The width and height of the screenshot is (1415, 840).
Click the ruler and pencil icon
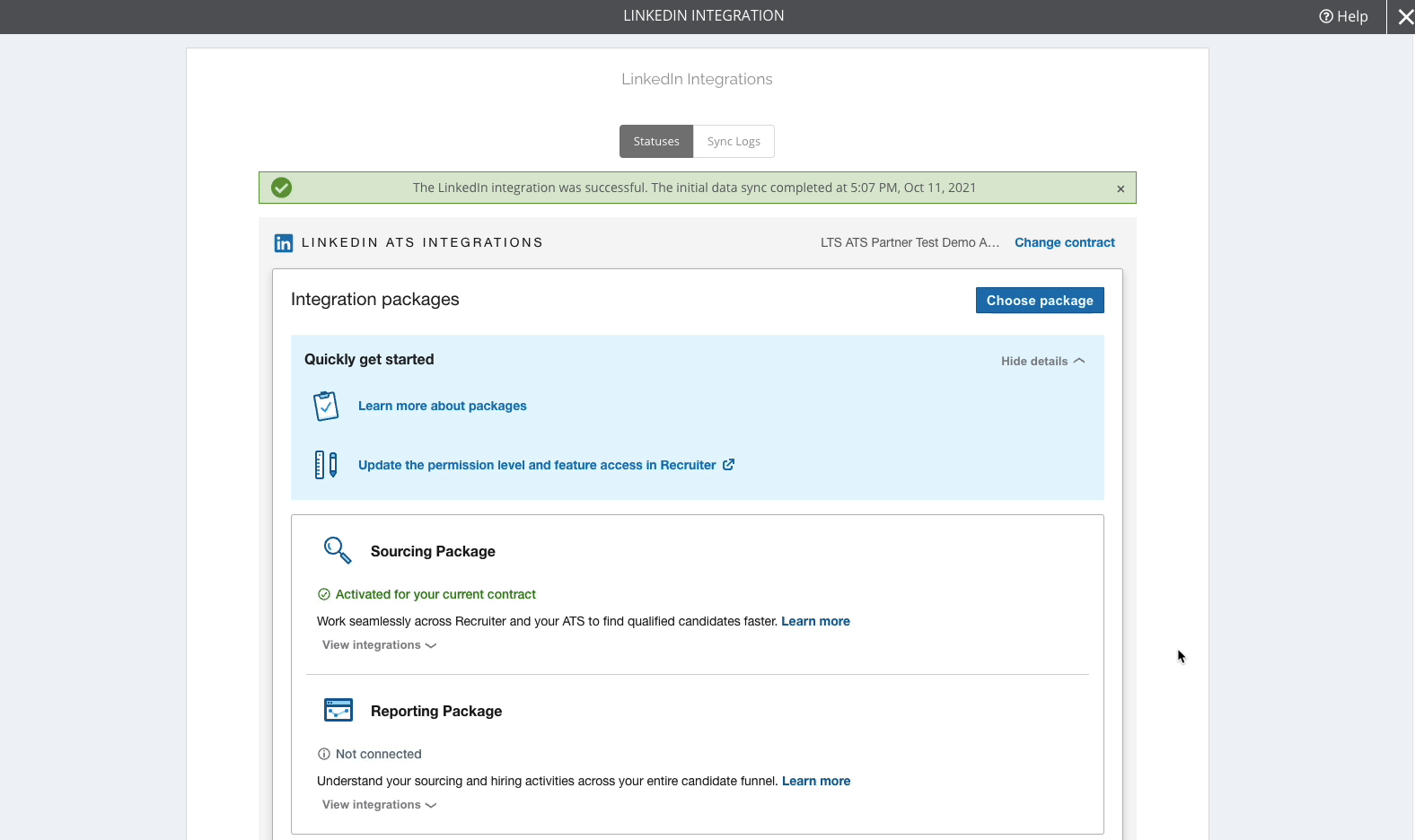[x=326, y=465]
